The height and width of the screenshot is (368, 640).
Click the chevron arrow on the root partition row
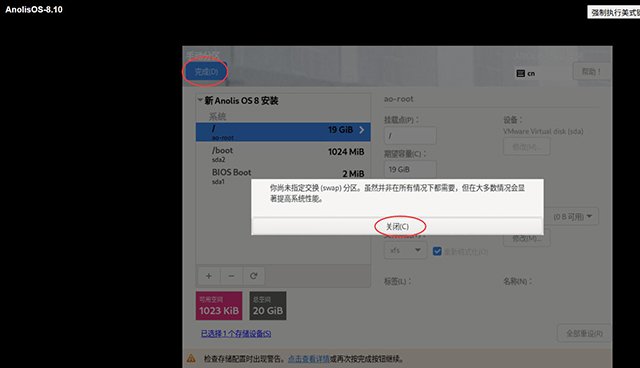[362, 130]
